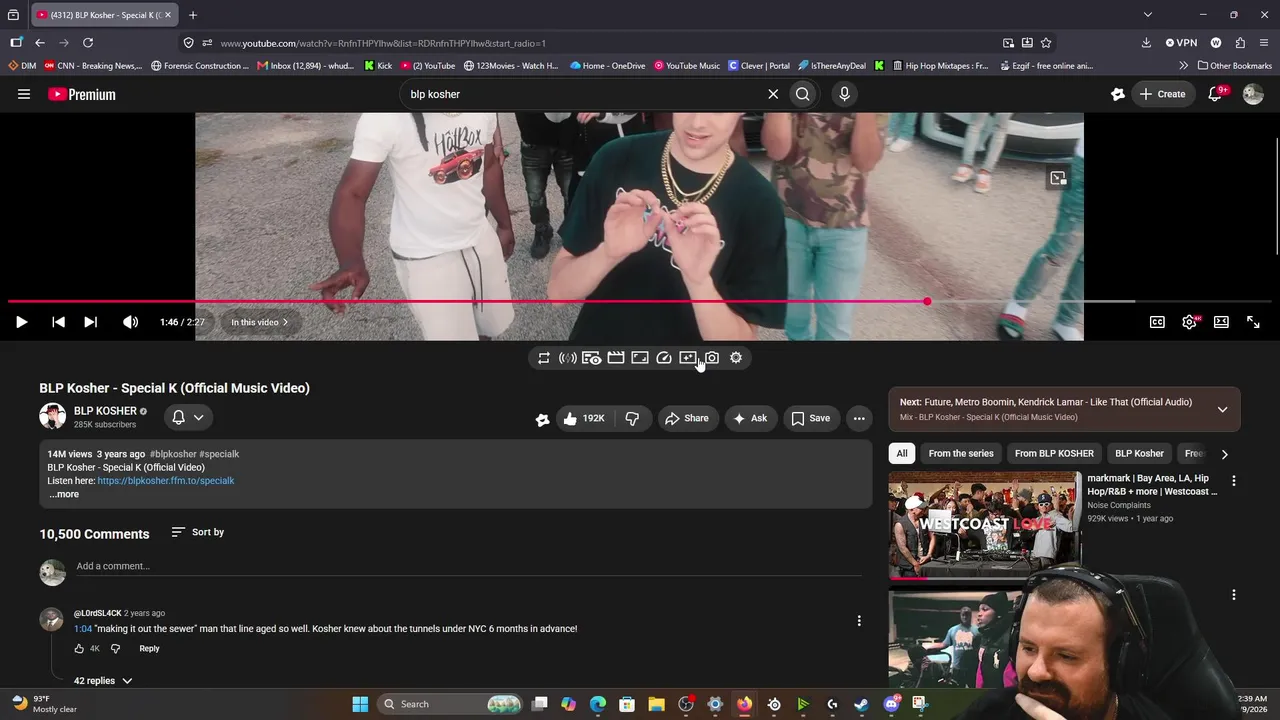The height and width of the screenshot is (720, 1280).
Task: Mute the video volume
Action: point(130,322)
